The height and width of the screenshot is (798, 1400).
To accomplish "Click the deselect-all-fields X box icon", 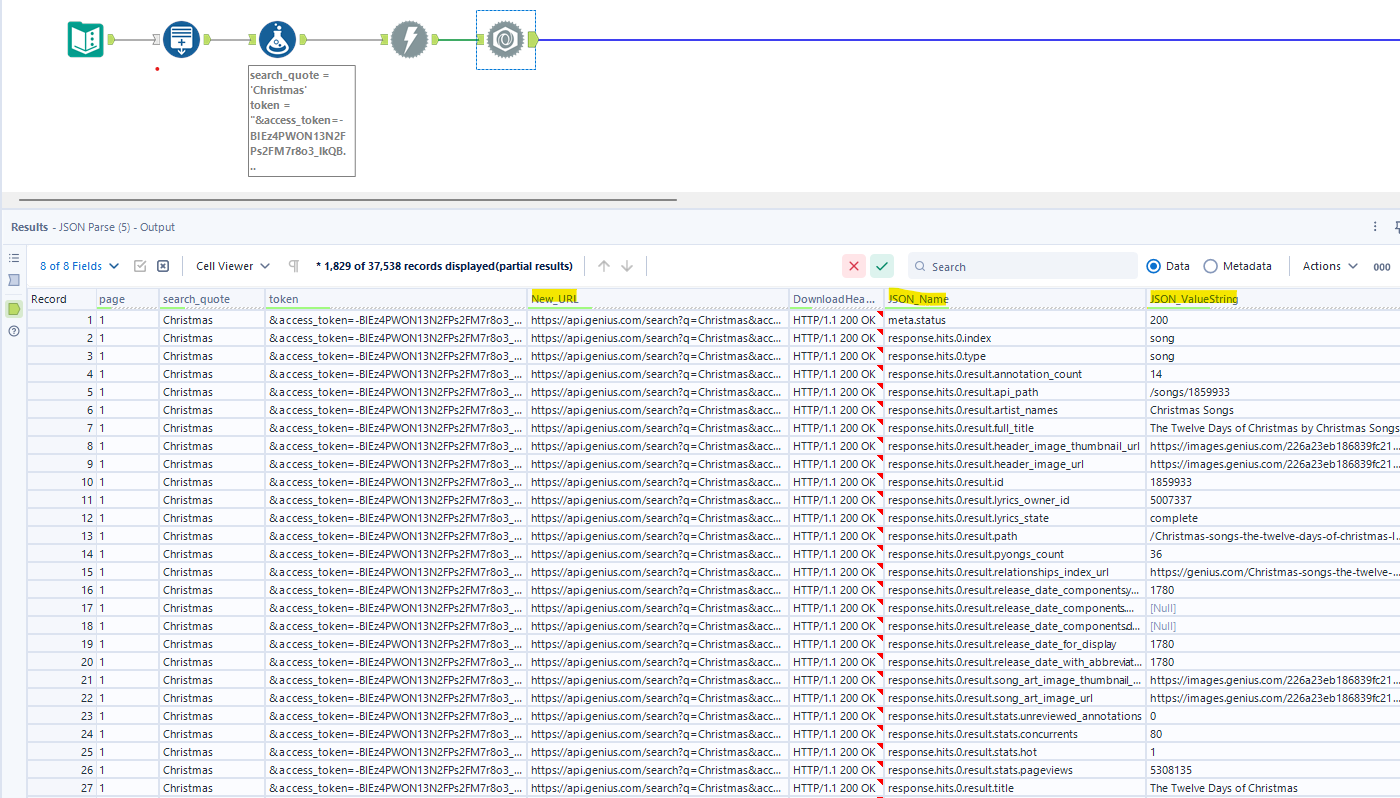I will (163, 266).
